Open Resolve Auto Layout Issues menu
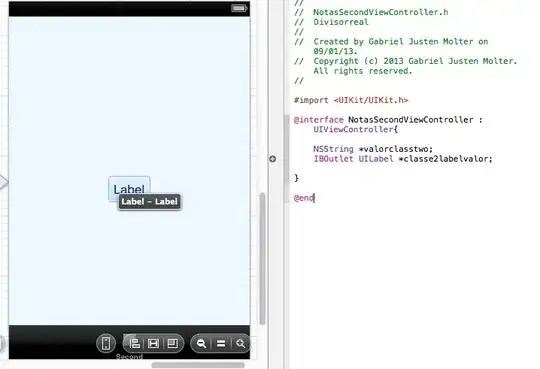Screen dimensions: 540x369 172,344
